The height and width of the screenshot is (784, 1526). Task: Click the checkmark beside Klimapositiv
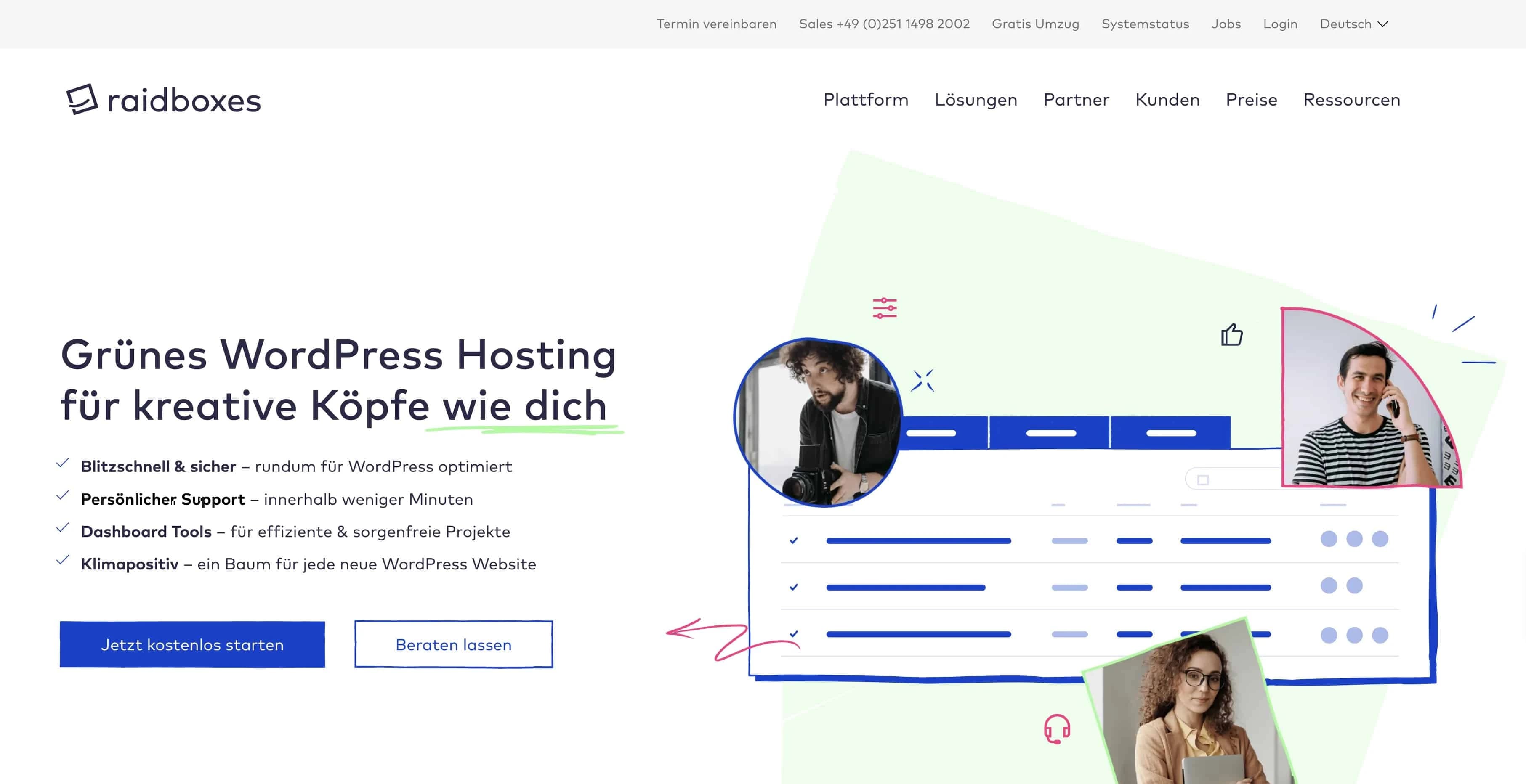tap(63, 560)
